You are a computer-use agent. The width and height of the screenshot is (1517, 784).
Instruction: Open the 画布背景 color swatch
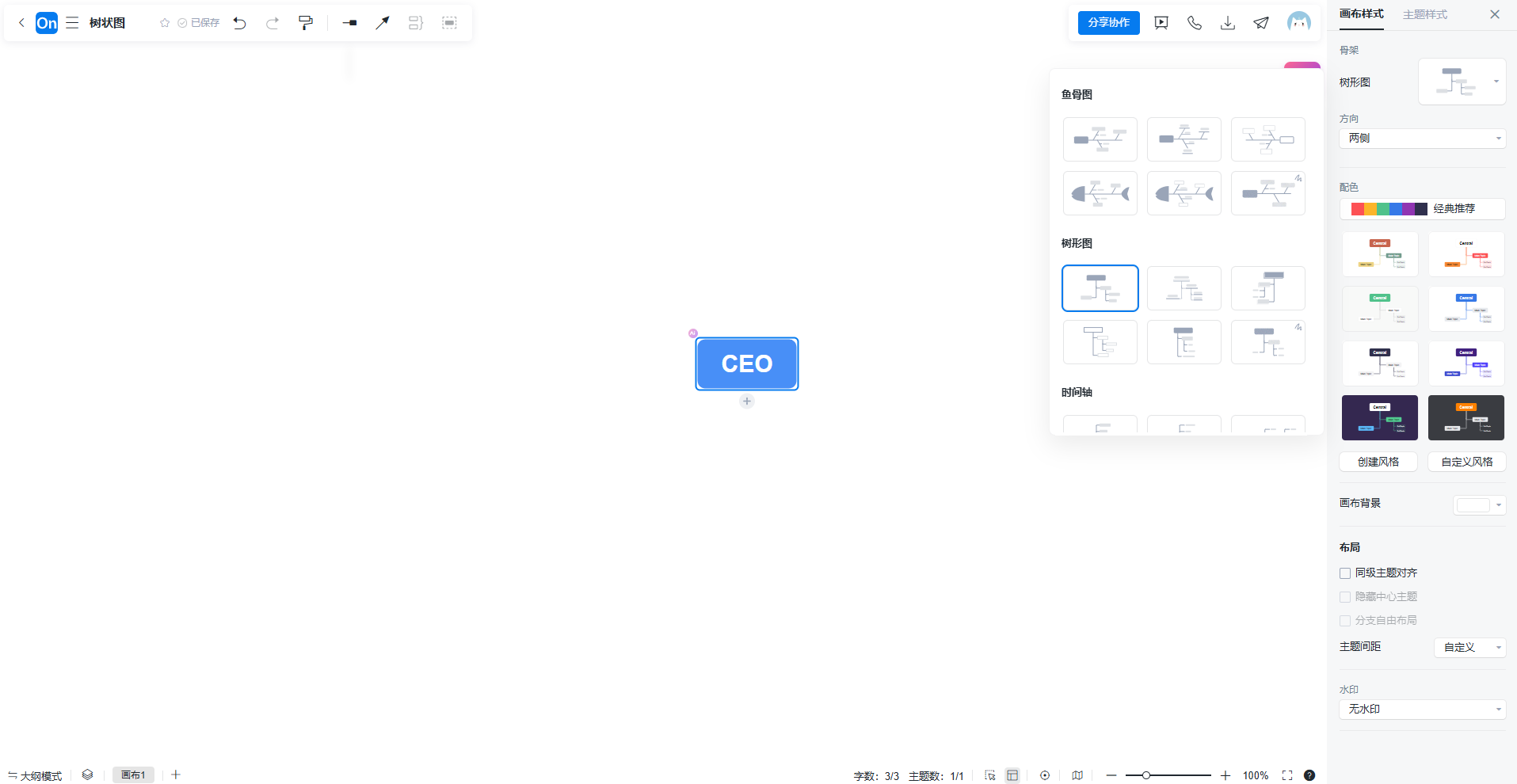[x=1478, y=505]
